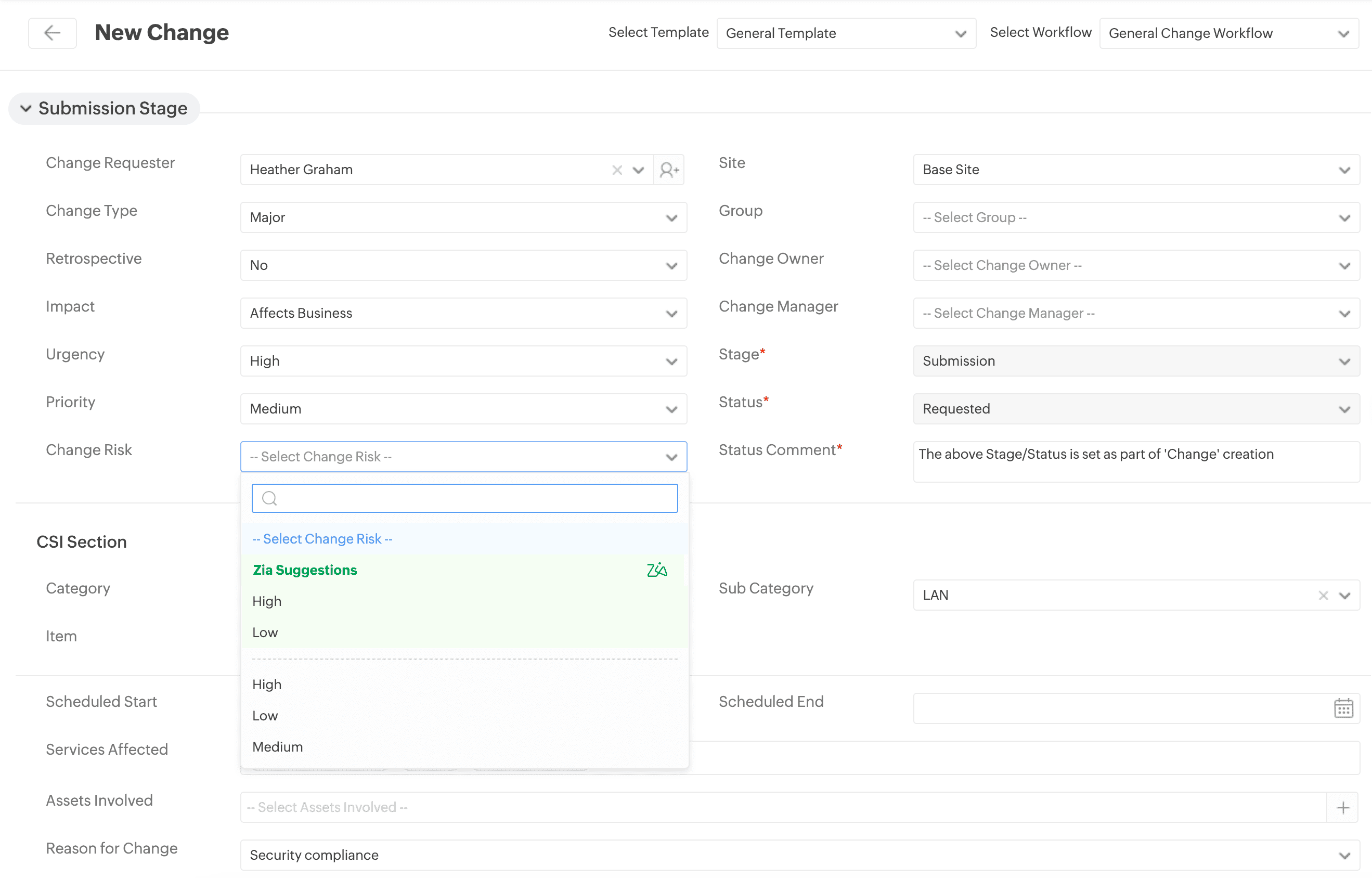Open the Select Workflow dropdown
Image resolution: width=1372 pixels, height=878 pixels.
coord(1228,33)
